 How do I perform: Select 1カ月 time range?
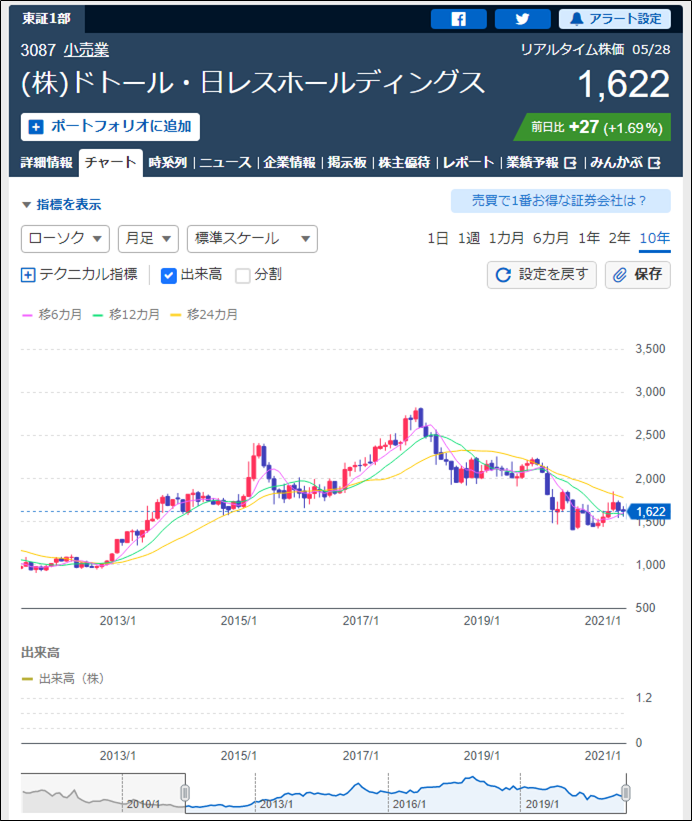pyautogui.click(x=506, y=238)
